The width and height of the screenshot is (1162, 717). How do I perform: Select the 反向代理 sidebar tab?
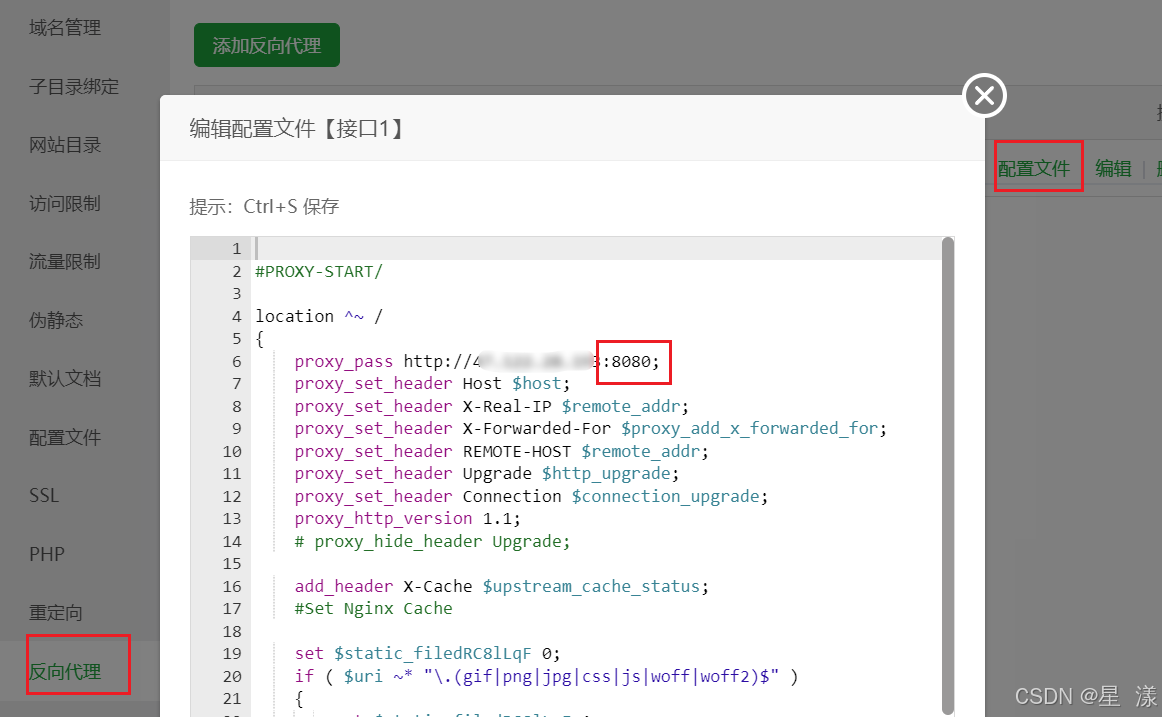[x=65, y=671]
